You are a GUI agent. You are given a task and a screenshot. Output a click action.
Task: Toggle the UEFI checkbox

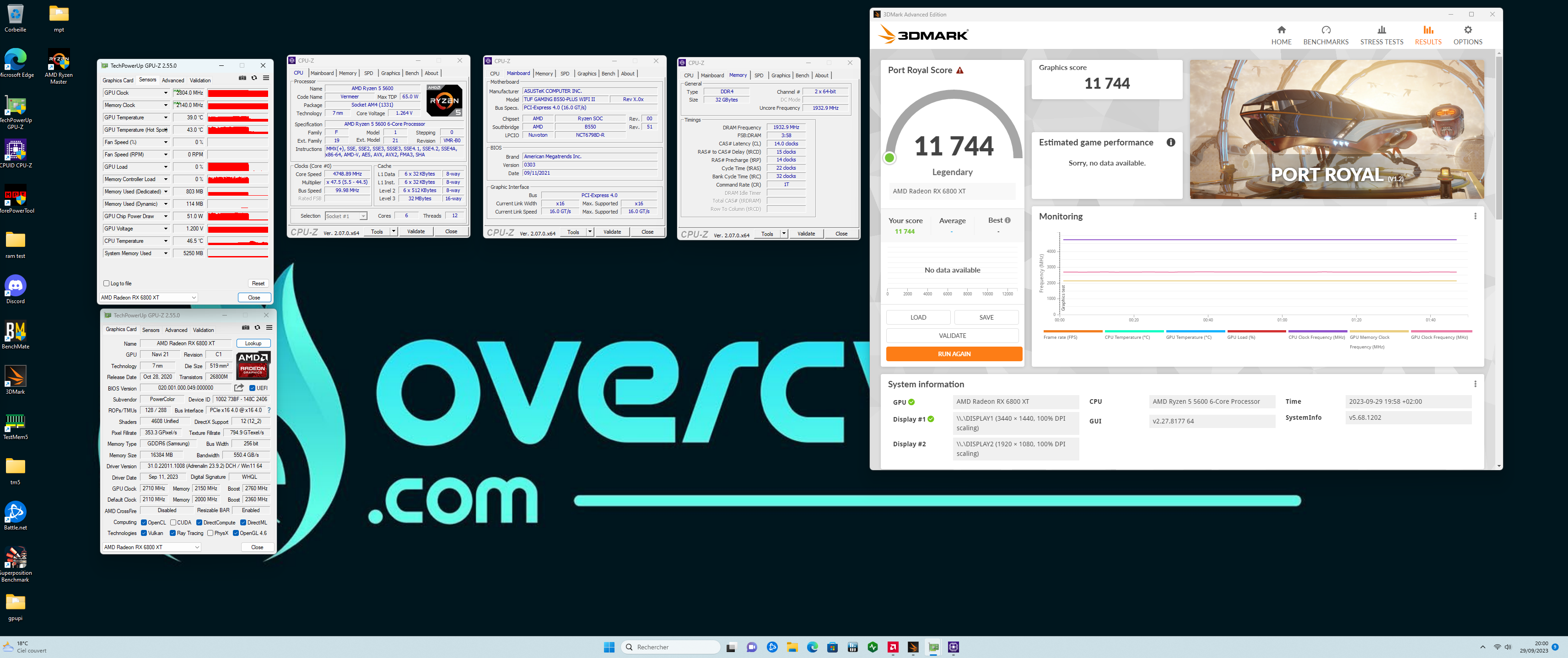pyautogui.click(x=252, y=388)
